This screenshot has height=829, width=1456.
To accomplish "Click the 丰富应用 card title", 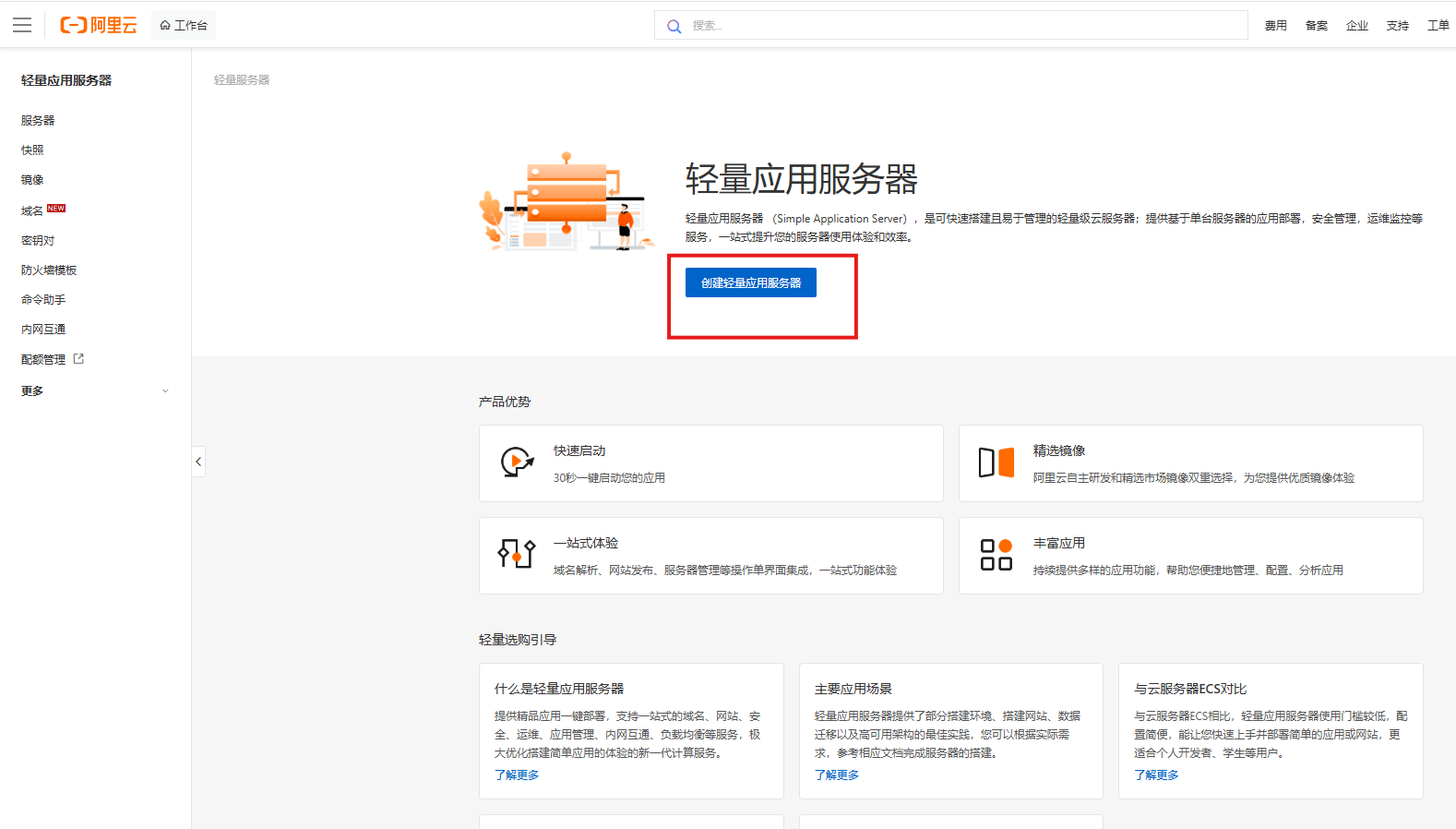I will tap(1059, 543).
